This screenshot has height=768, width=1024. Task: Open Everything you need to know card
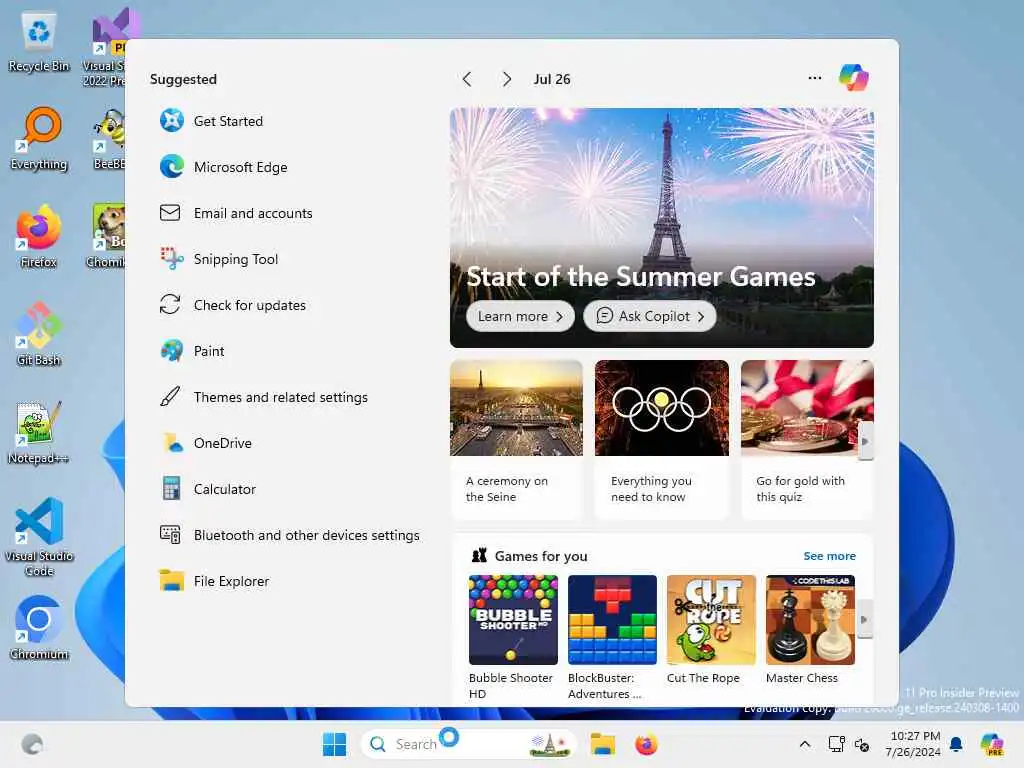coord(662,439)
